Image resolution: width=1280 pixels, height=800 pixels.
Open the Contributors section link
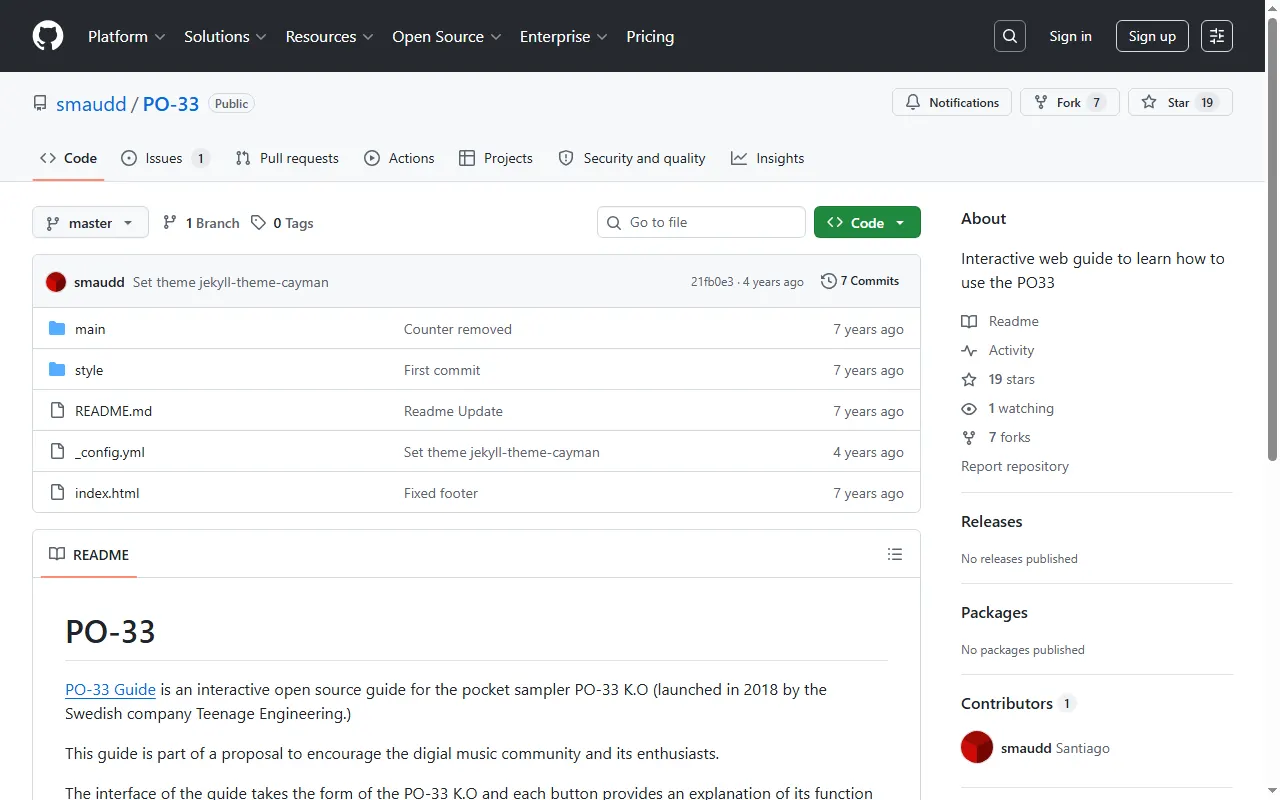pos(1018,703)
